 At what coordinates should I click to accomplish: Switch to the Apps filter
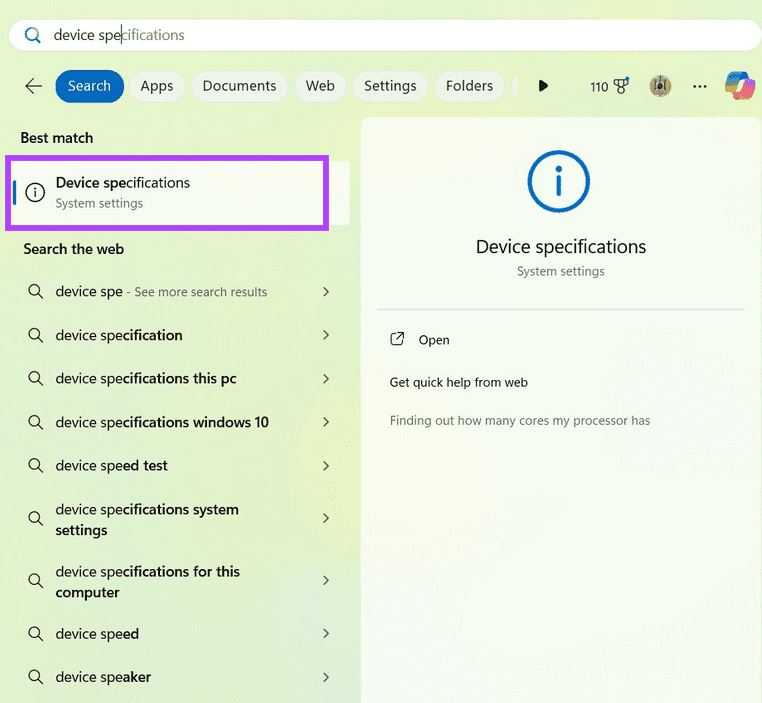click(x=156, y=86)
